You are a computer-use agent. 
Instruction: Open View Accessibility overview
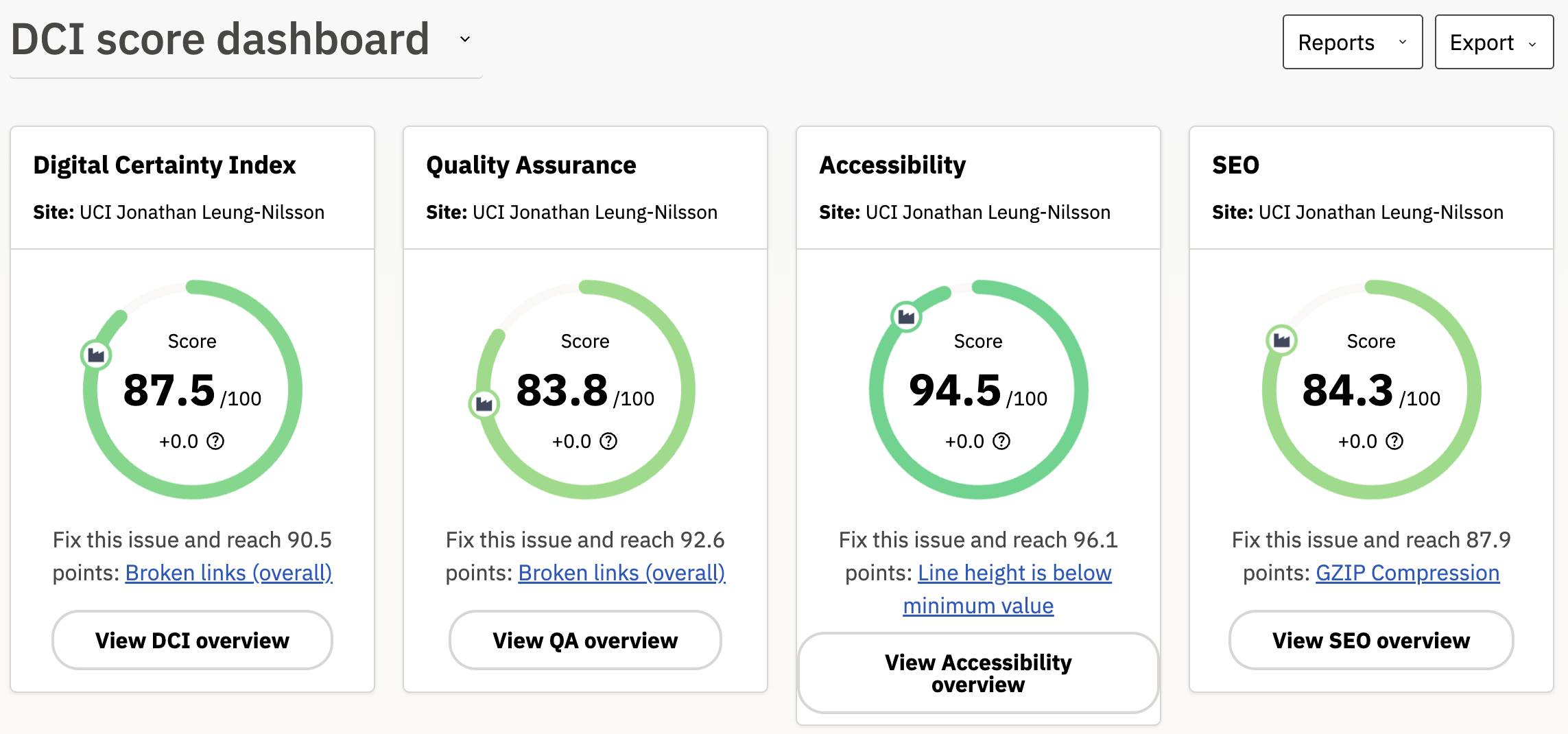tap(978, 673)
